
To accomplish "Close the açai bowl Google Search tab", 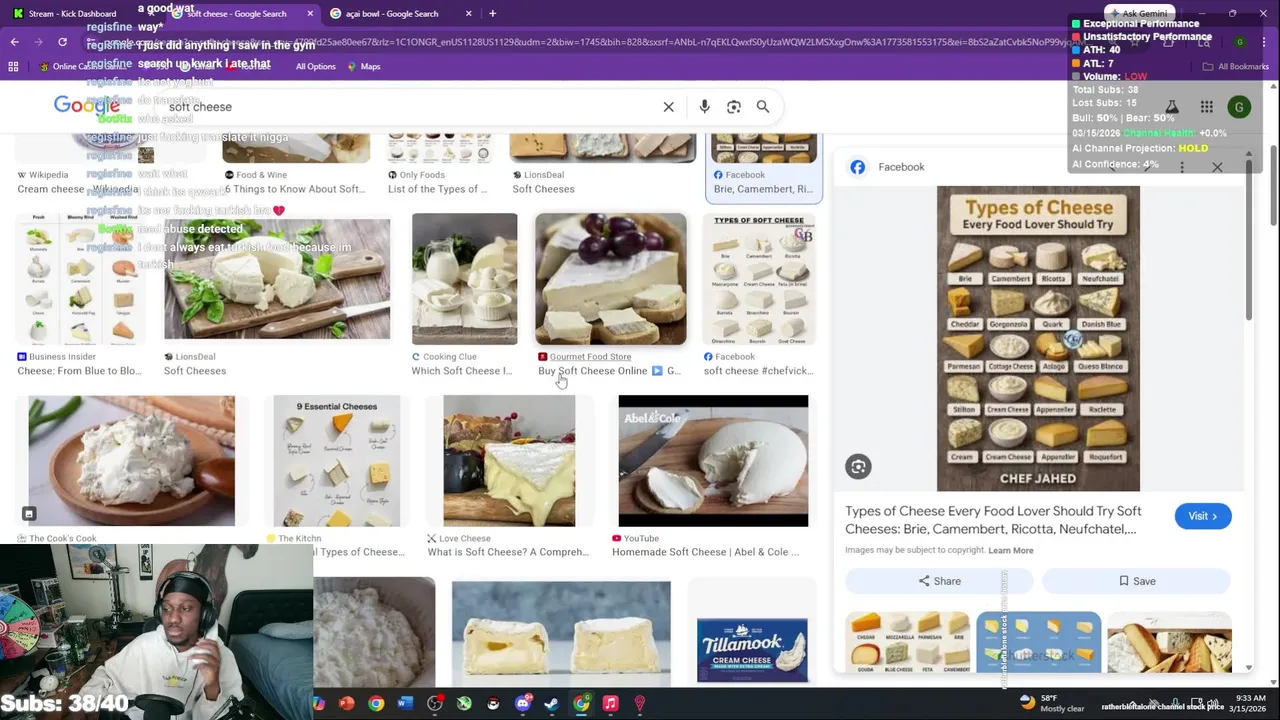I will point(469,13).
